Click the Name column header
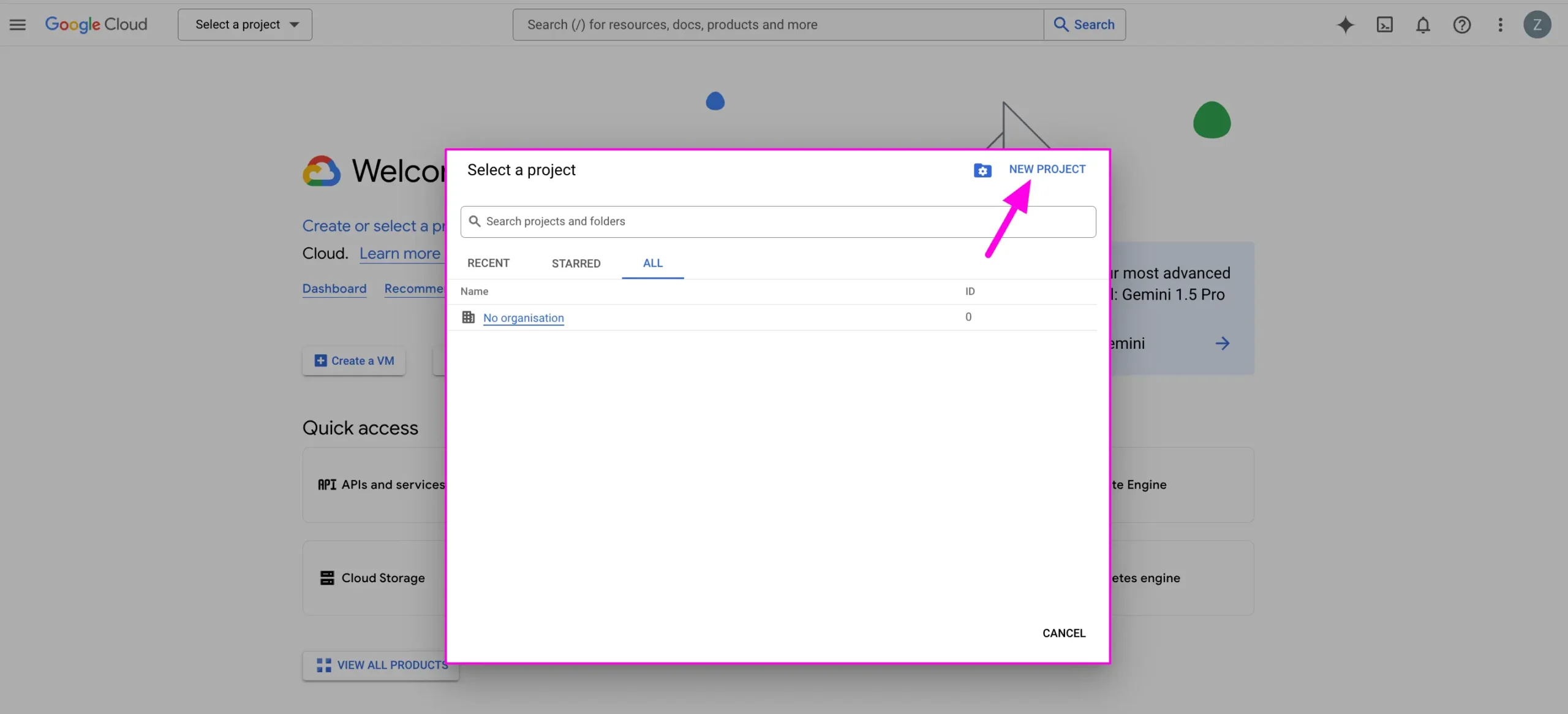This screenshot has width=1568, height=714. coord(474,291)
